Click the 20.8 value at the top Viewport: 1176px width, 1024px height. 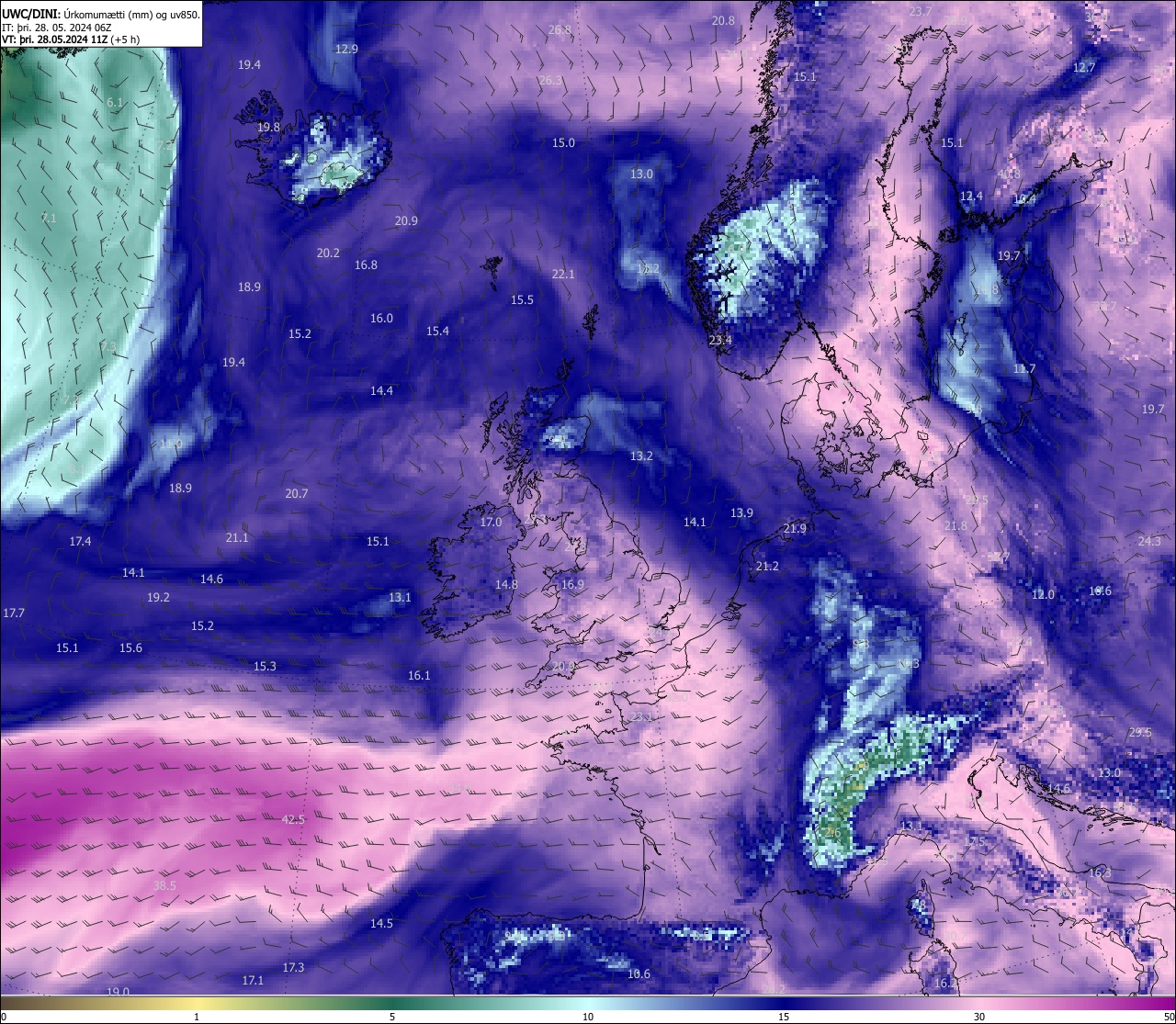723,20
